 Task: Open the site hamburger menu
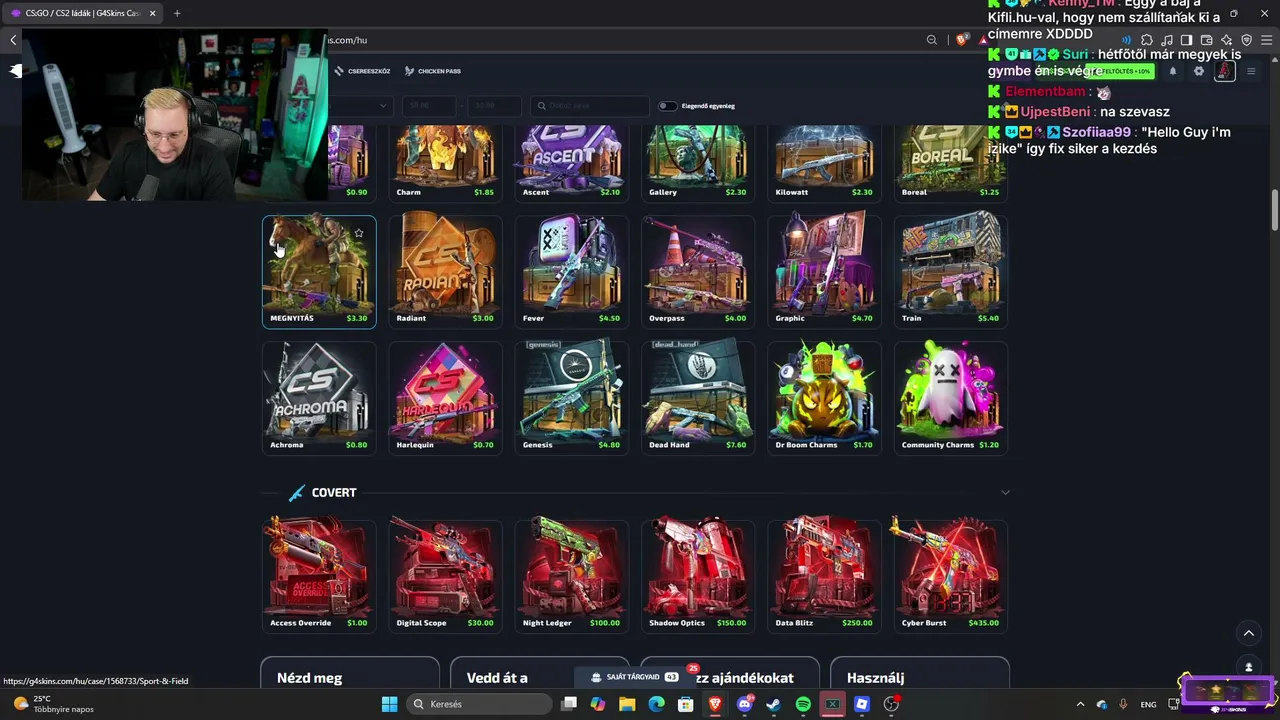pos(1250,71)
